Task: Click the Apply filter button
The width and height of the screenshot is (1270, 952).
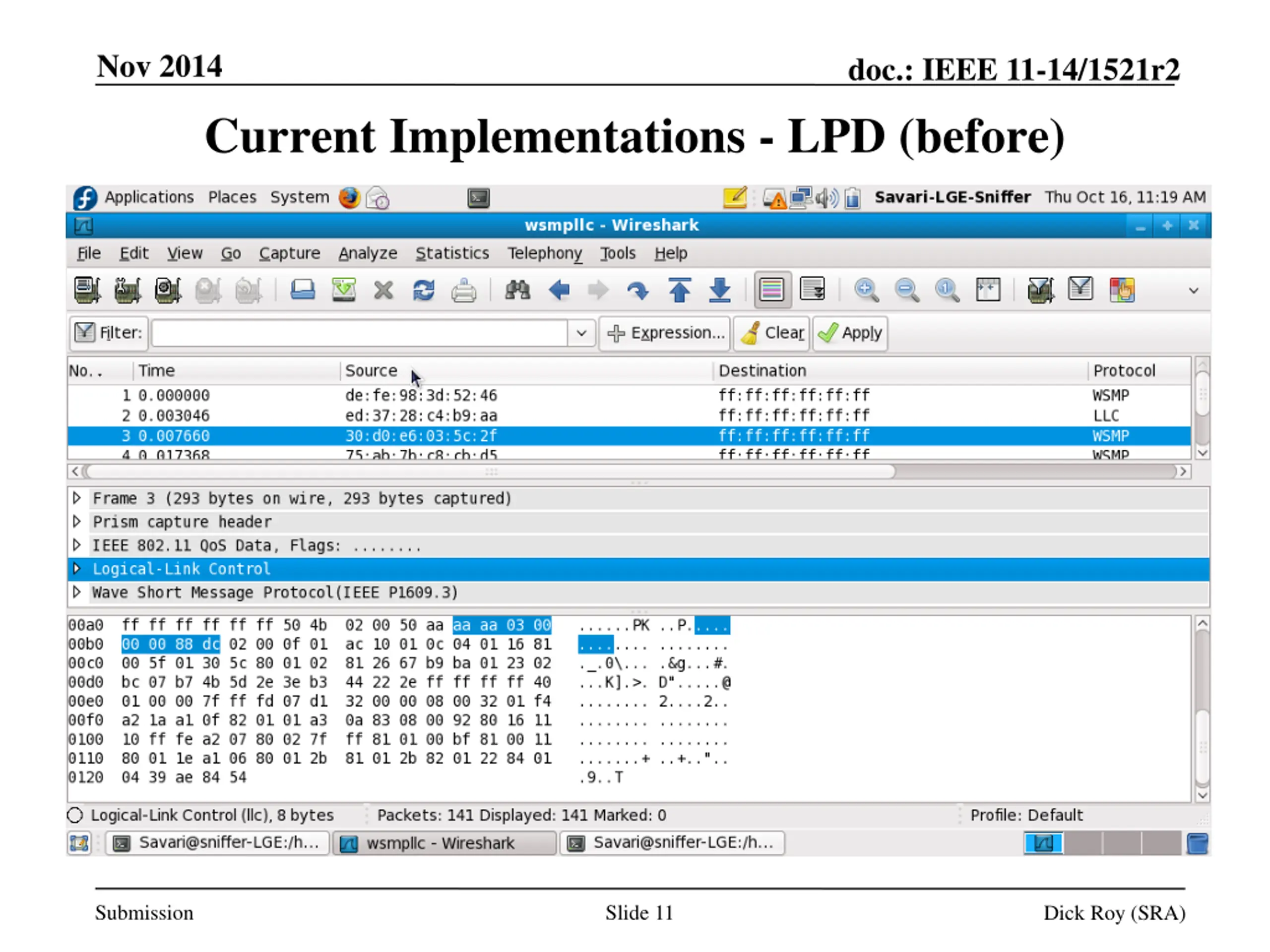Action: (850, 333)
